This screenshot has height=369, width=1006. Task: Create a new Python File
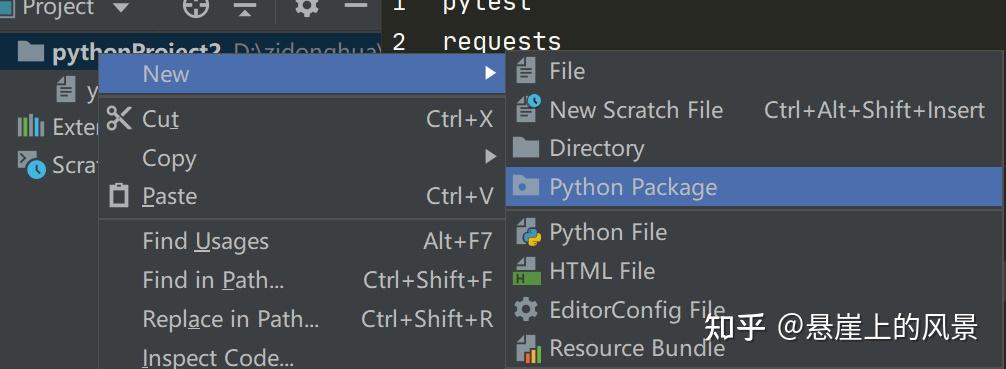754,232
